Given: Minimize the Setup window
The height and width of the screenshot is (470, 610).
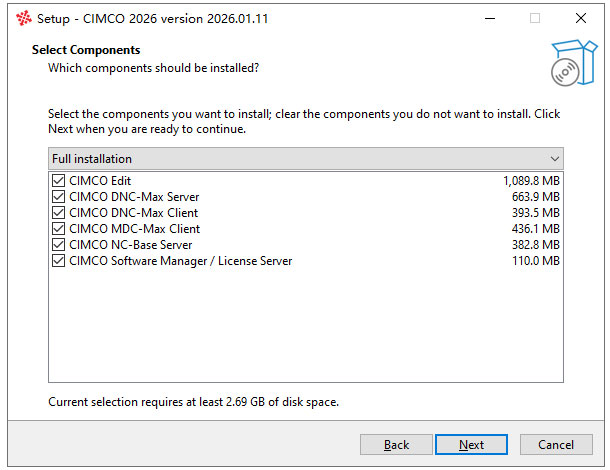Looking at the screenshot, I should point(490,18).
